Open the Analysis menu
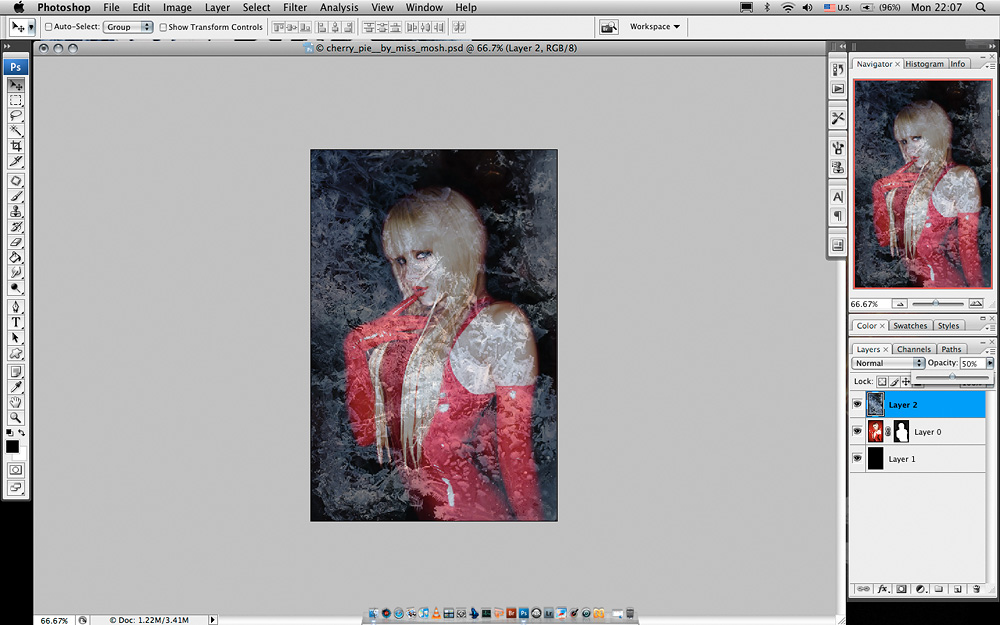The width and height of the screenshot is (1000, 625). click(x=339, y=8)
